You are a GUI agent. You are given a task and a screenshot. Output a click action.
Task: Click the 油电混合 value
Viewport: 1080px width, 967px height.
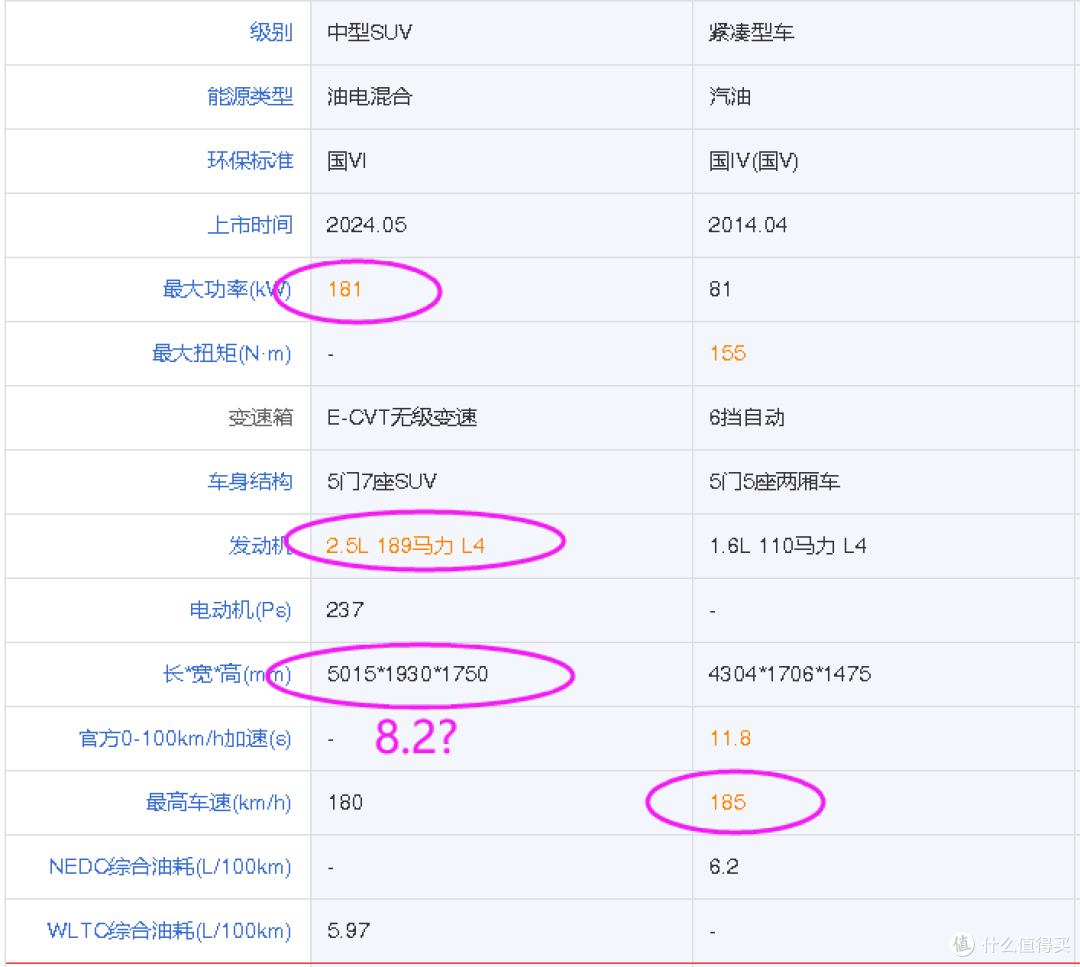pos(369,96)
